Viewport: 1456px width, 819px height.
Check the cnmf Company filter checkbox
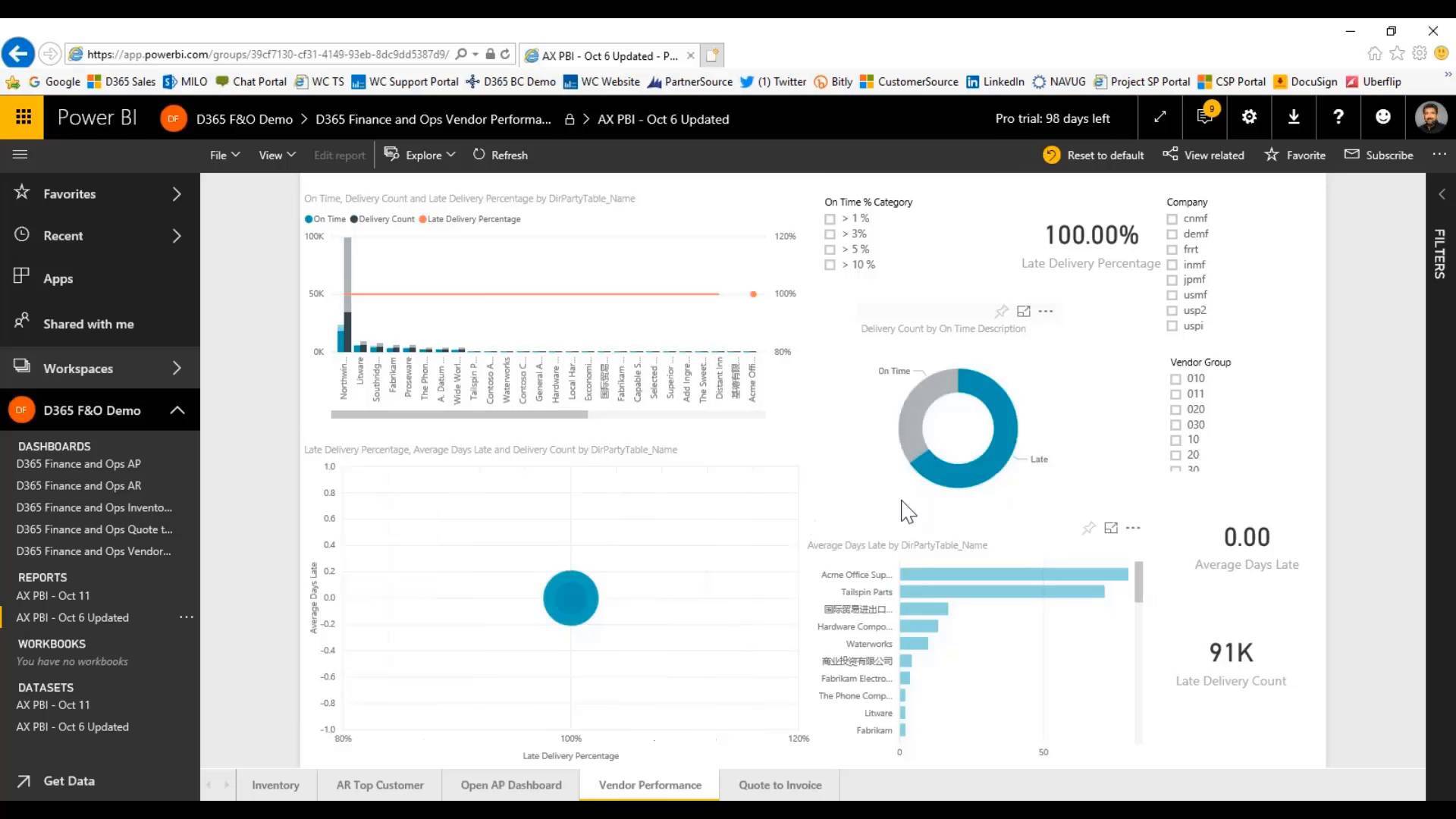pyautogui.click(x=1172, y=218)
